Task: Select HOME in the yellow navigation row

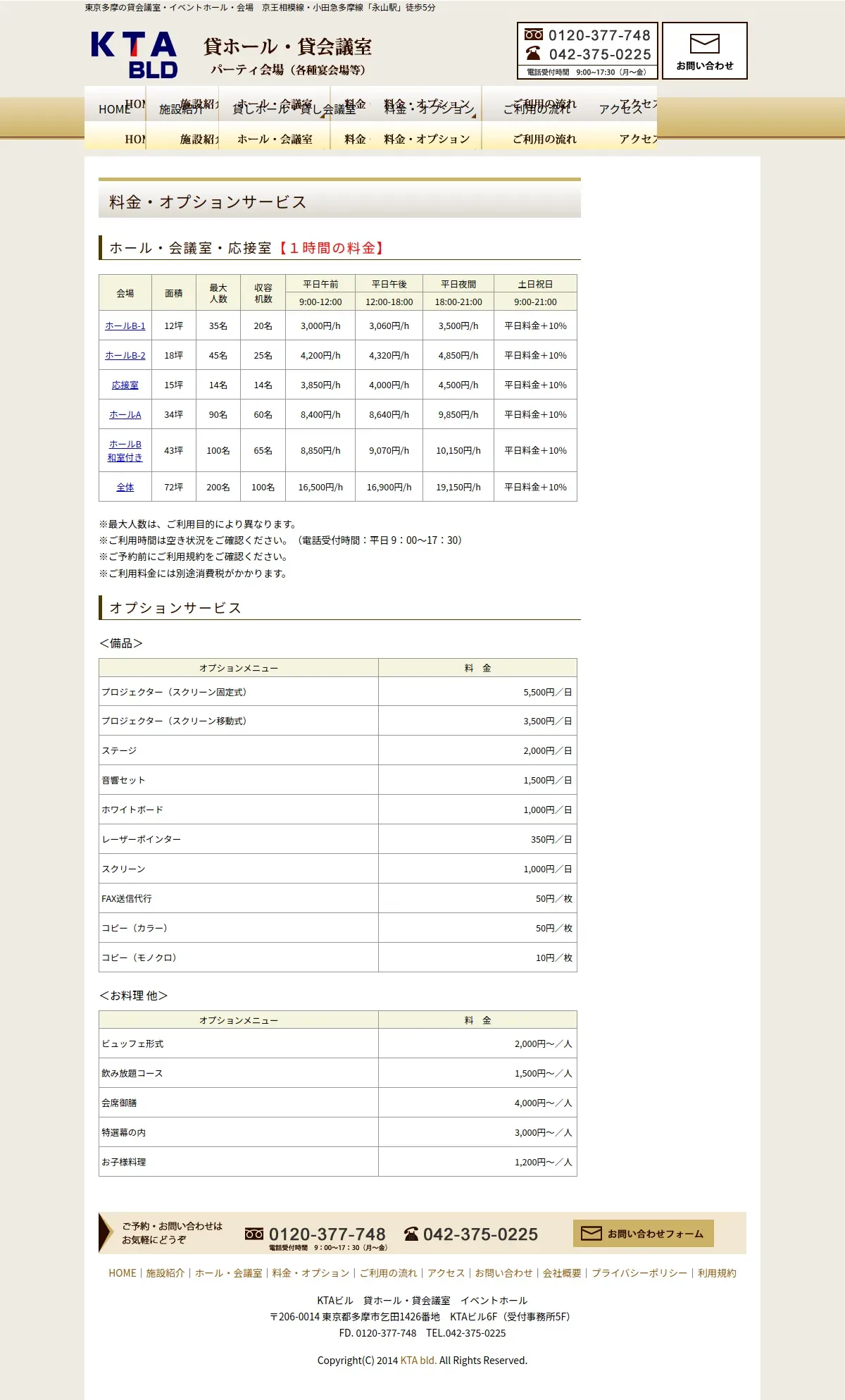Action: point(134,139)
